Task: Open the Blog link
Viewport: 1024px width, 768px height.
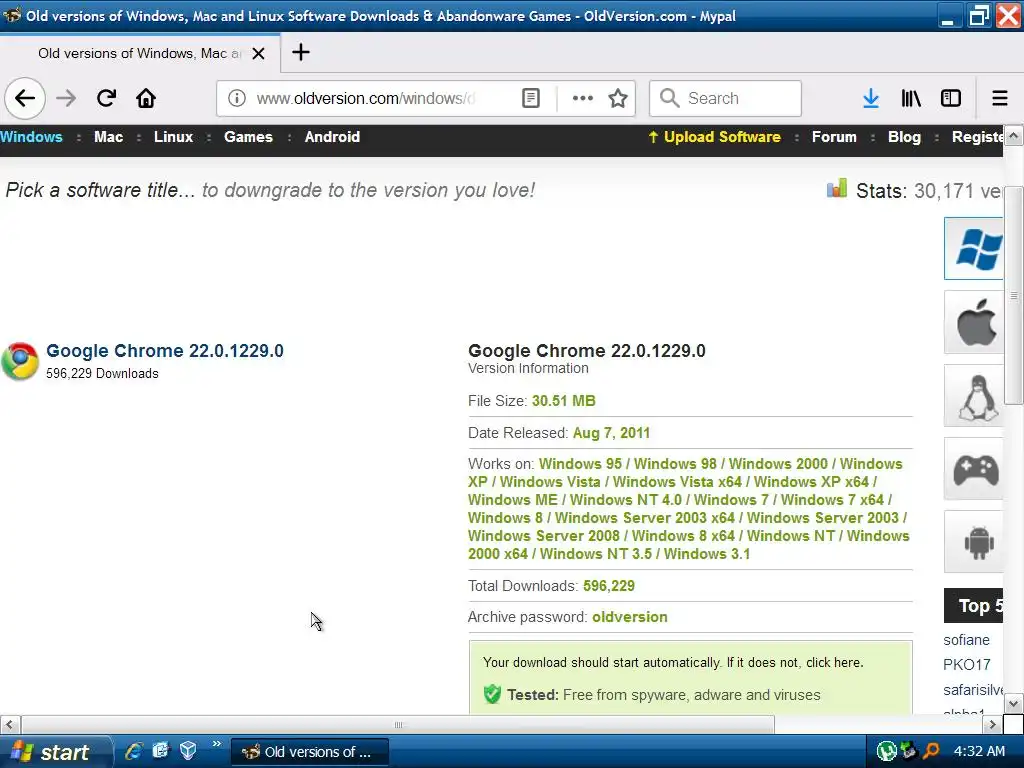Action: [x=904, y=137]
